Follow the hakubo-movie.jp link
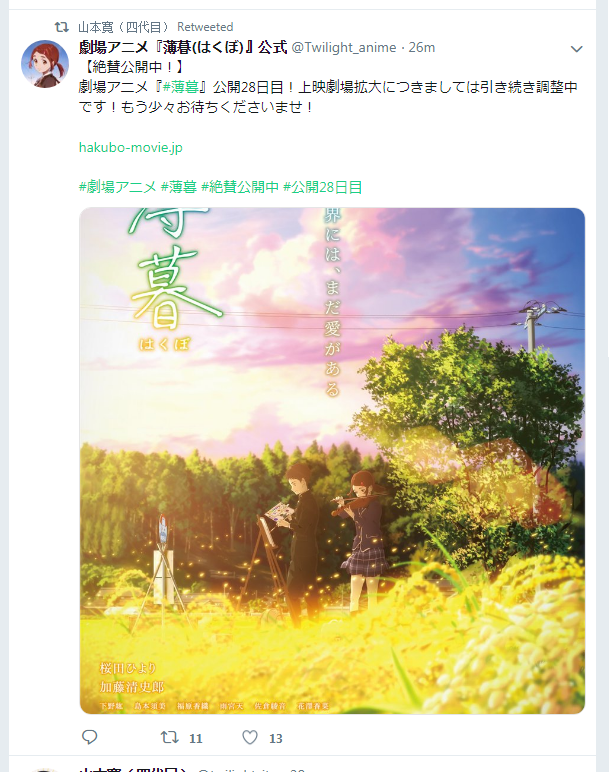Viewport: 609px width, 772px height. click(130, 147)
